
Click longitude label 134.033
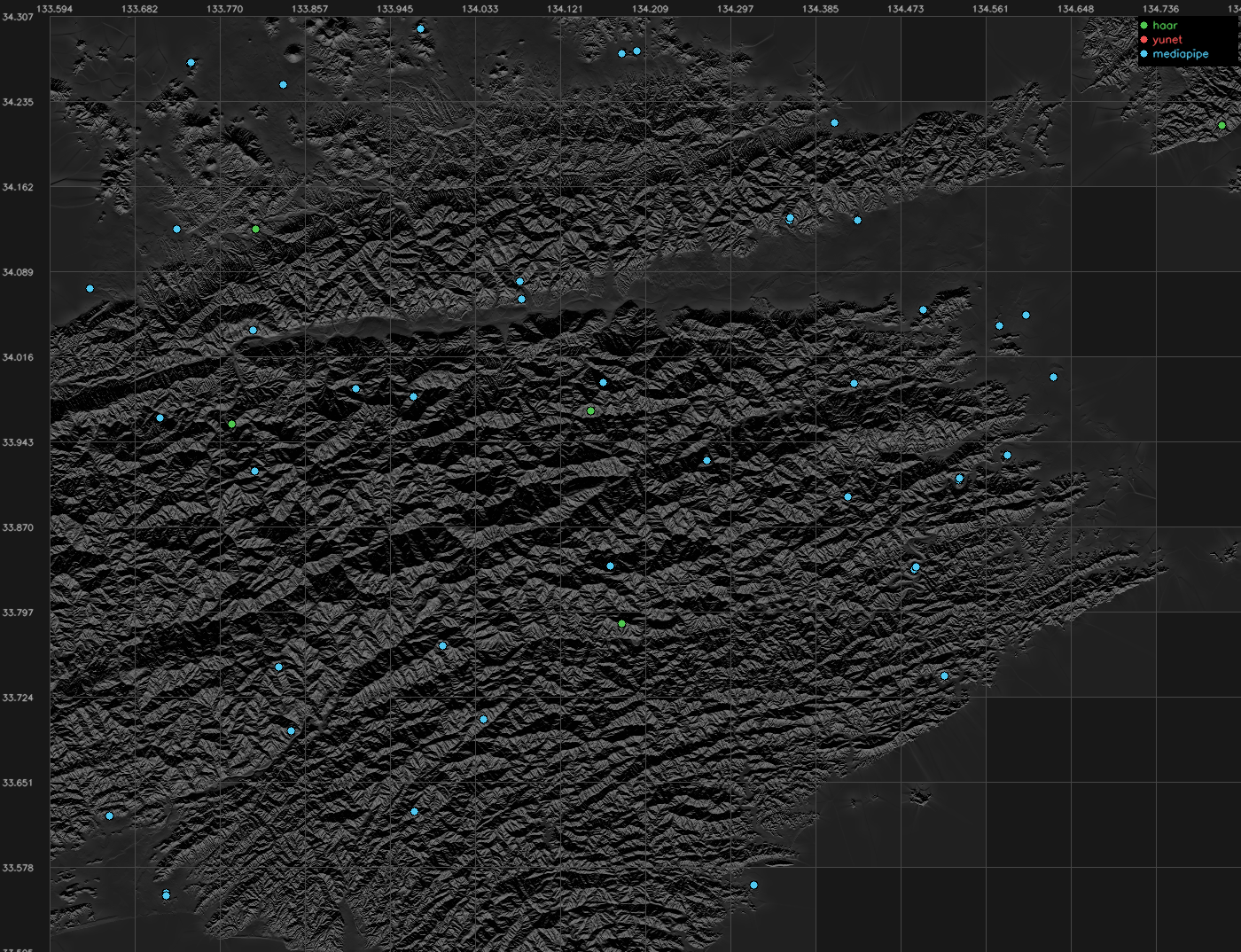[x=480, y=9]
